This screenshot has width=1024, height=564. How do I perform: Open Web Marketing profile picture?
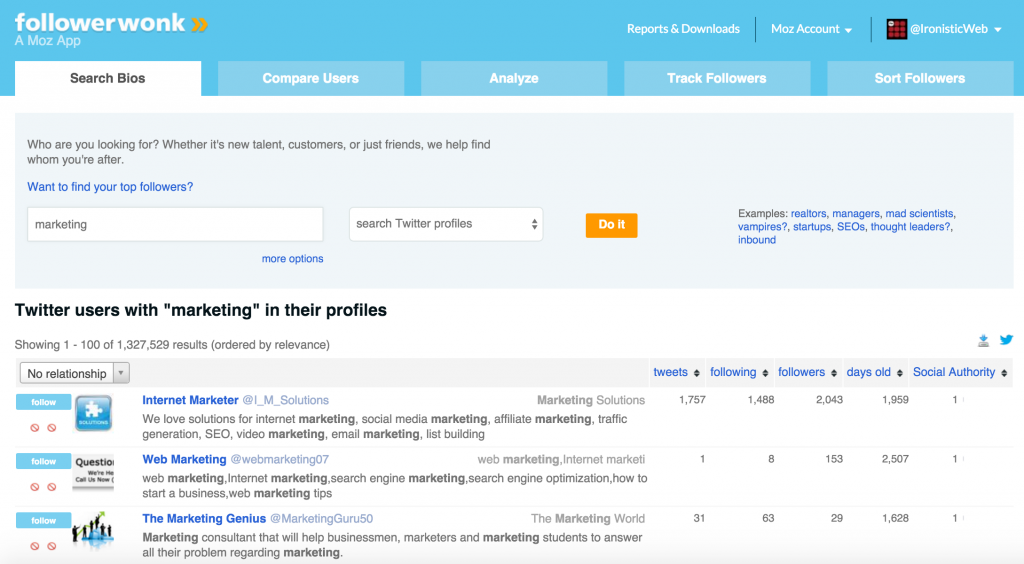pyautogui.click(x=93, y=471)
